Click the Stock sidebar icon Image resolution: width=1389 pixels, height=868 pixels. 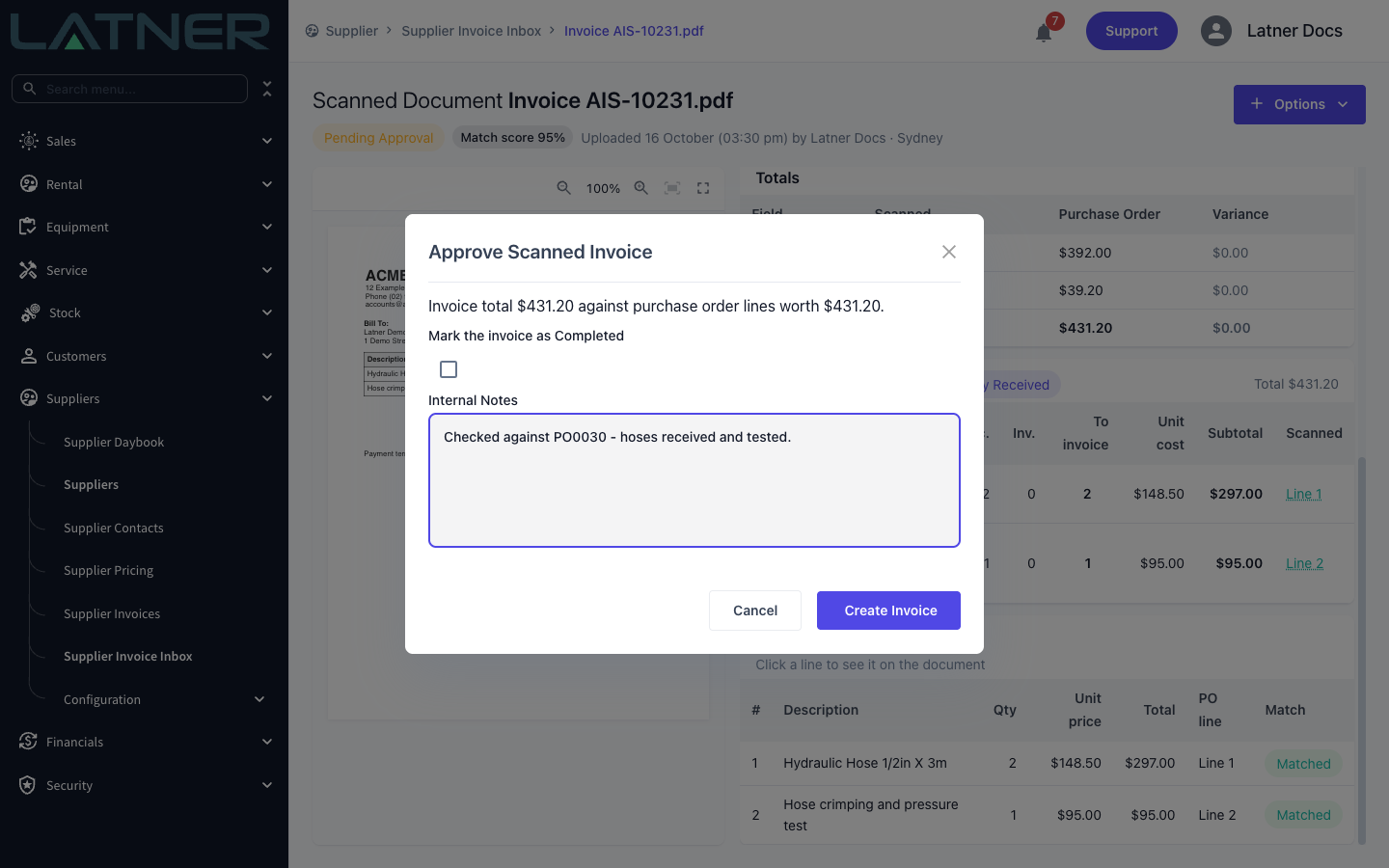click(30, 312)
